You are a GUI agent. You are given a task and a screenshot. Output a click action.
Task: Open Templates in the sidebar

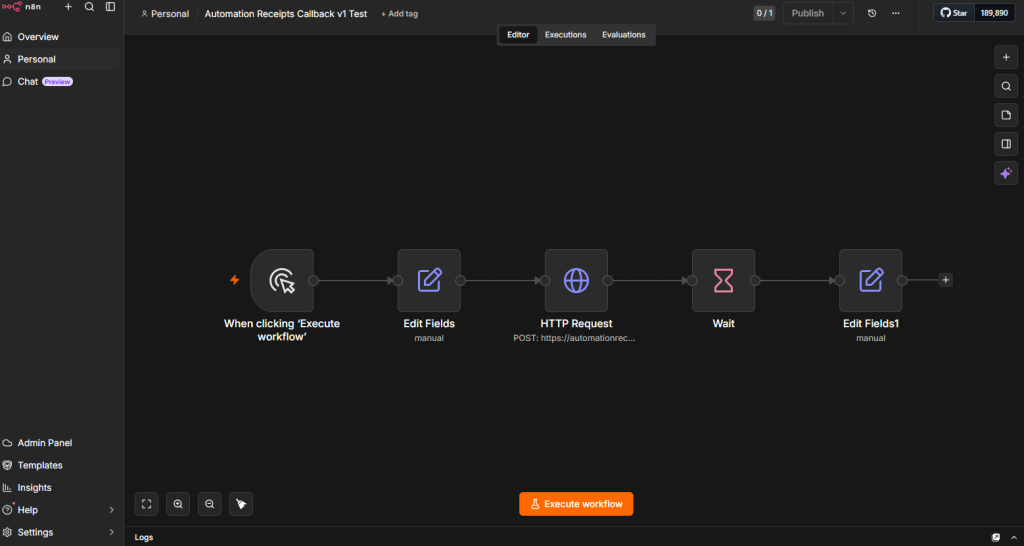pos(60,465)
